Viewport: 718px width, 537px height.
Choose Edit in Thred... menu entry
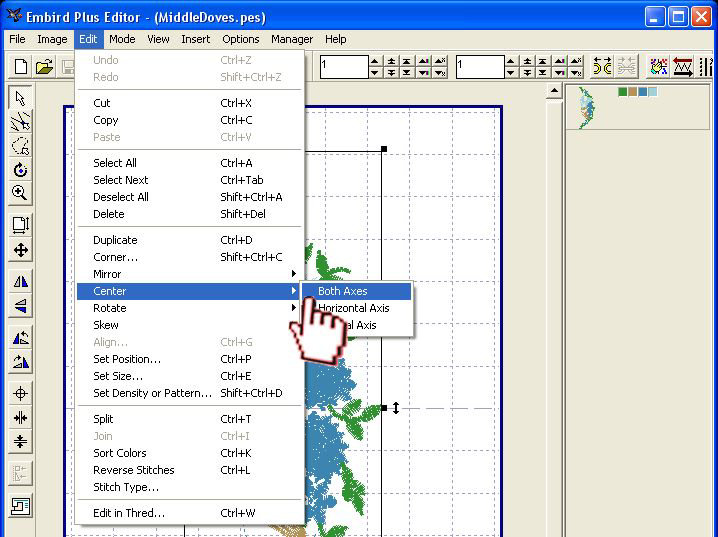190,513
